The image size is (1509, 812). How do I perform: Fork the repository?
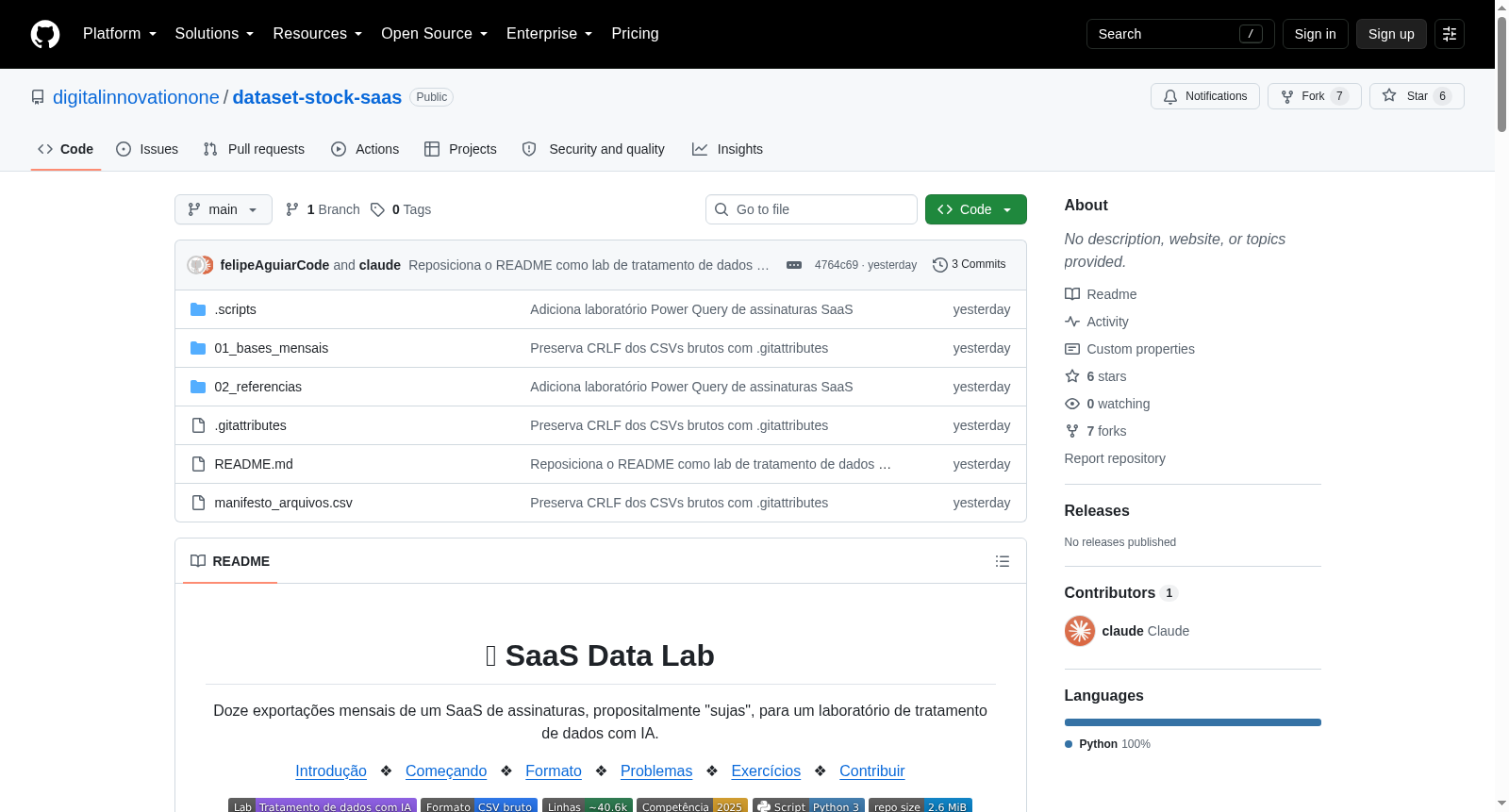[x=1314, y=96]
